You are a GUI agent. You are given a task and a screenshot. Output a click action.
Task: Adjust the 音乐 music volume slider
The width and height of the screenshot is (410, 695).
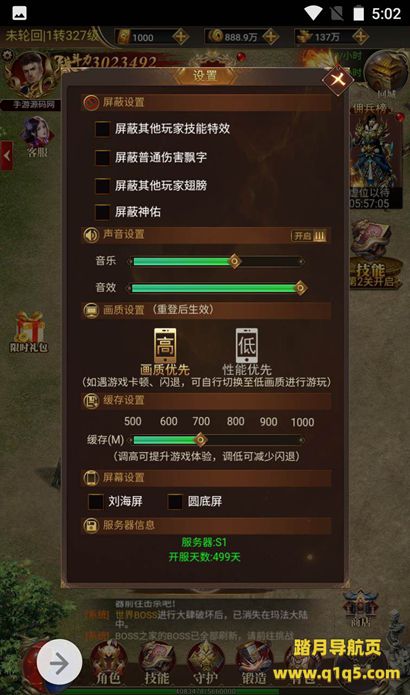(x=216, y=262)
